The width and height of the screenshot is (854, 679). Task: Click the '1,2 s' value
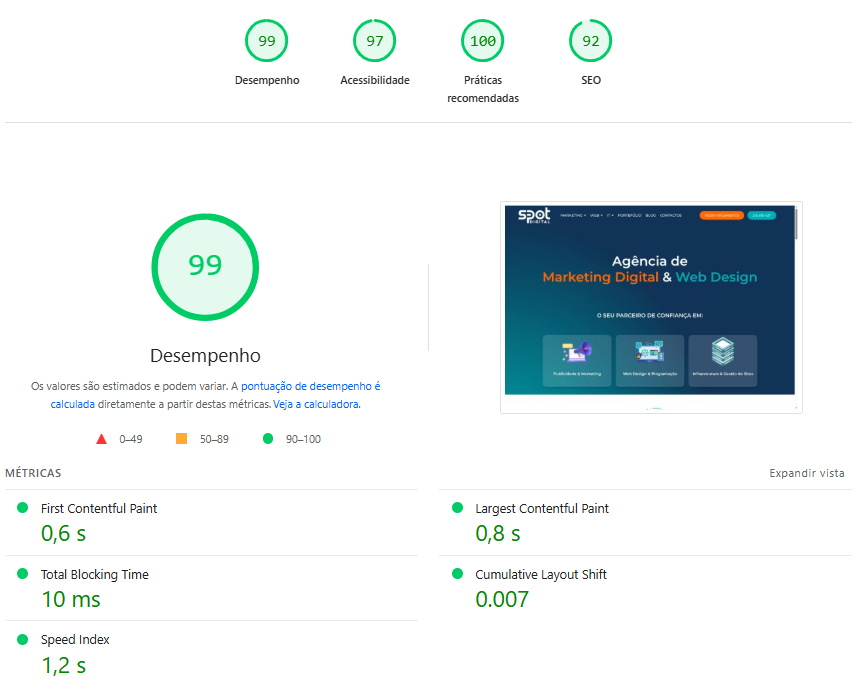64,665
